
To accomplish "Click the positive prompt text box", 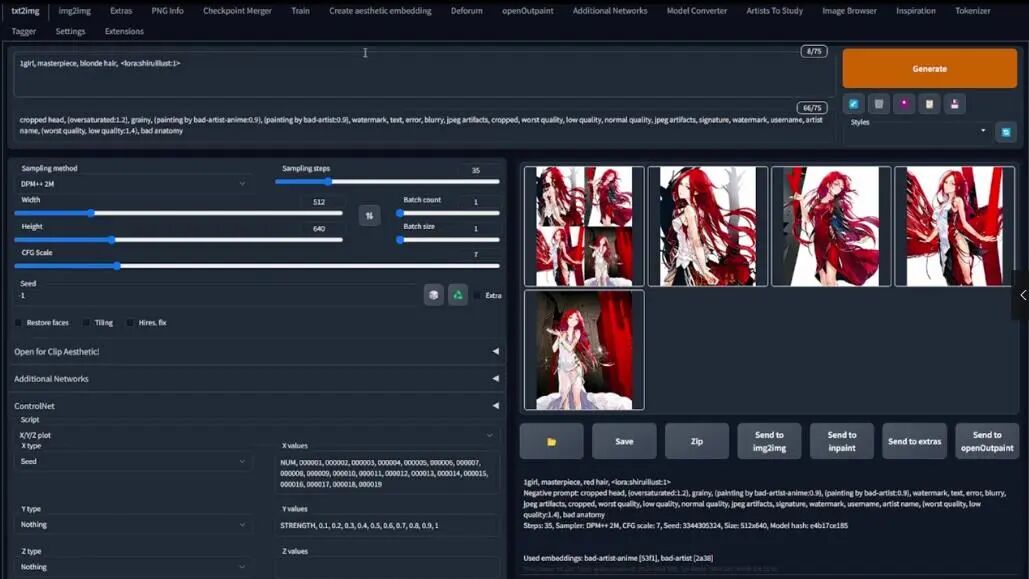I will 423,74.
